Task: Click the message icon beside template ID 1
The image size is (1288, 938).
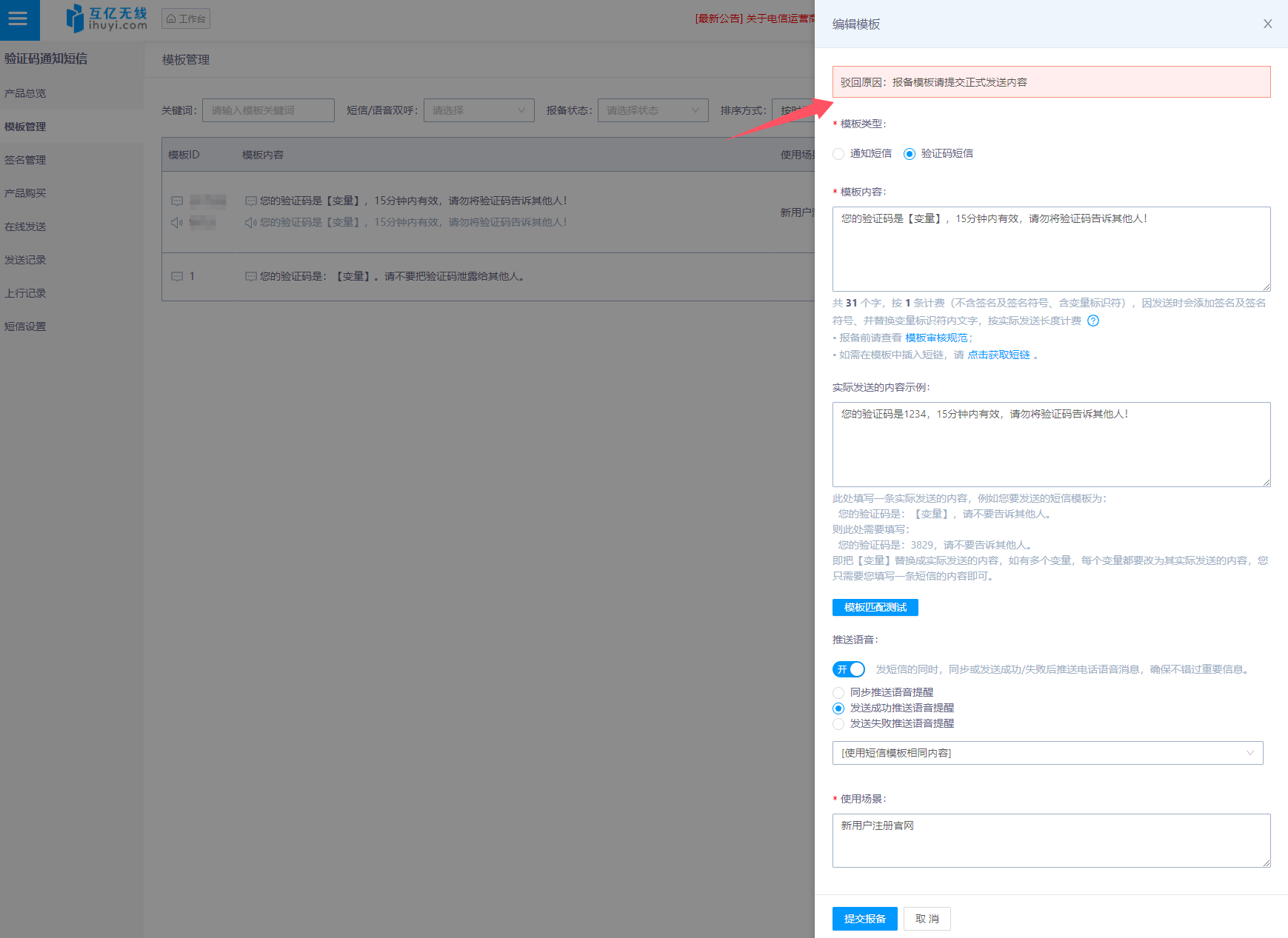Action: click(177, 276)
